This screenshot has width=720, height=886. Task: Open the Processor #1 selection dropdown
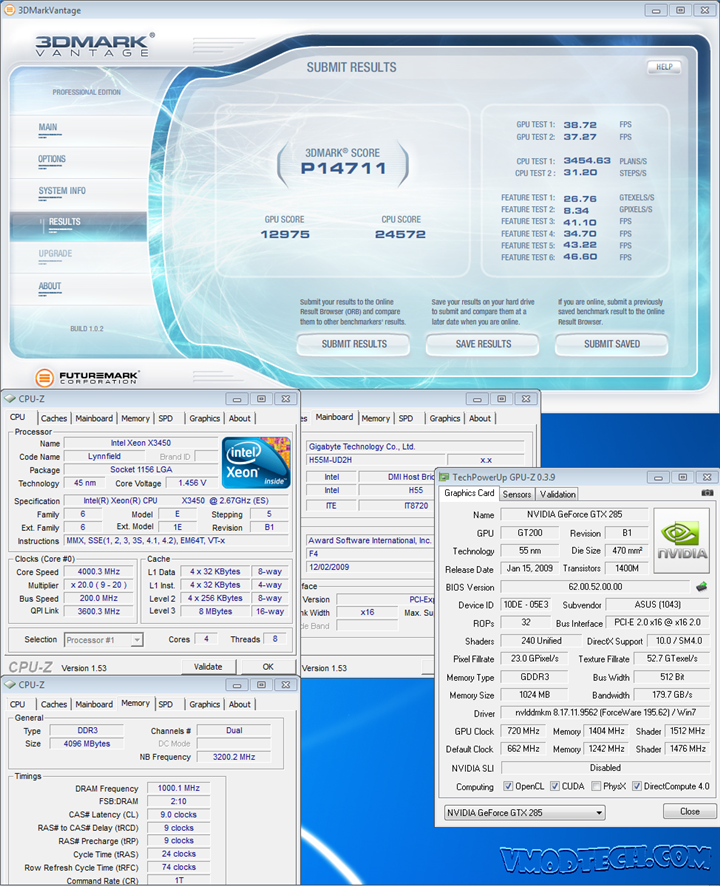(103, 640)
